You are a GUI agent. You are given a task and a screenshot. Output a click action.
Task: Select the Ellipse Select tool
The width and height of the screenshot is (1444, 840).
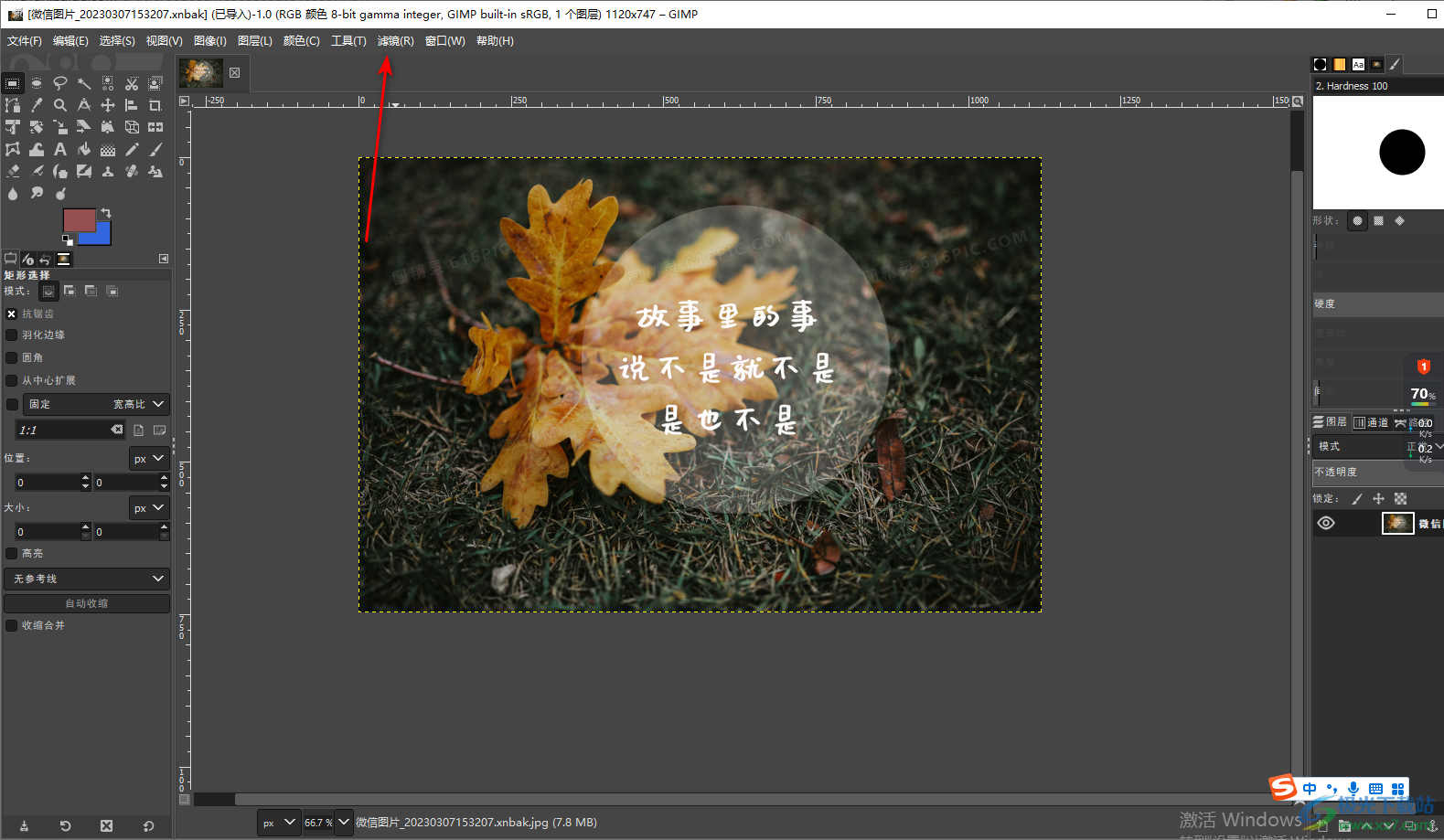click(x=37, y=83)
